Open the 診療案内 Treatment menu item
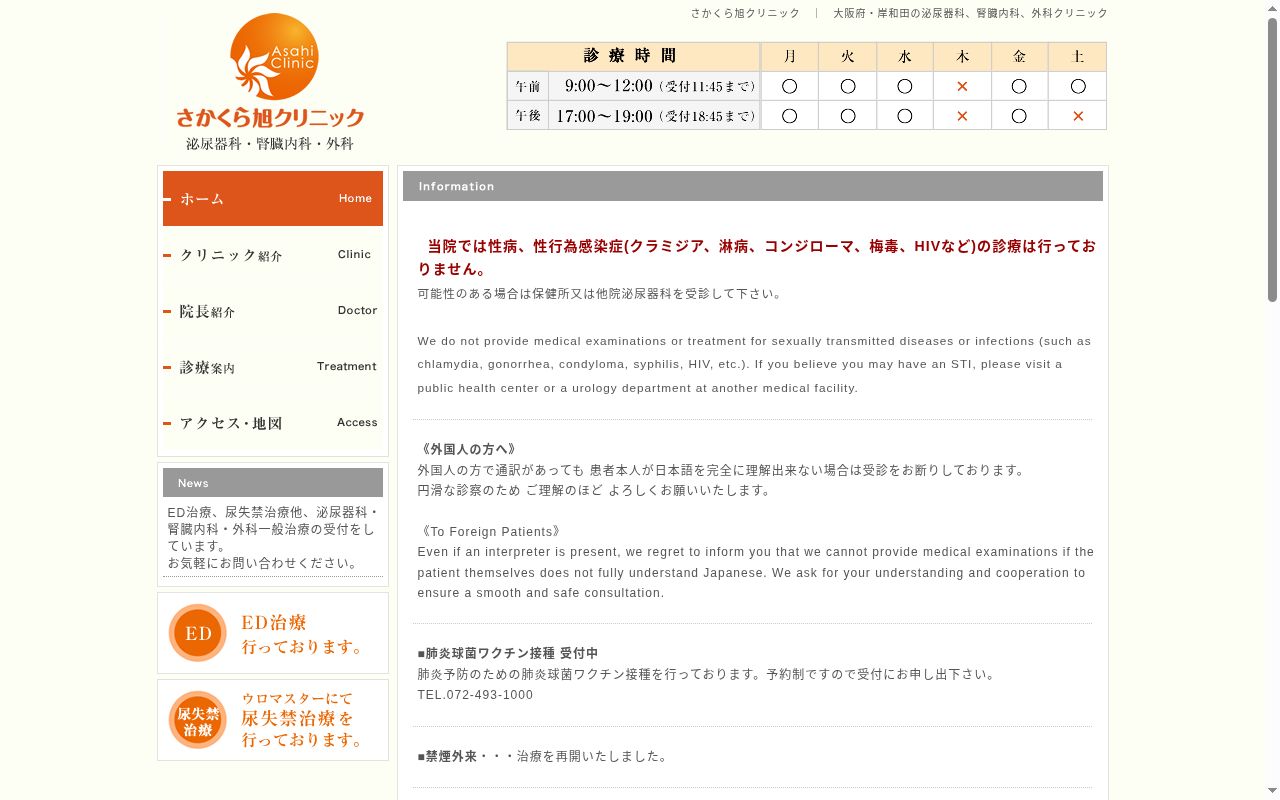The image size is (1280, 800). pos(273,367)
